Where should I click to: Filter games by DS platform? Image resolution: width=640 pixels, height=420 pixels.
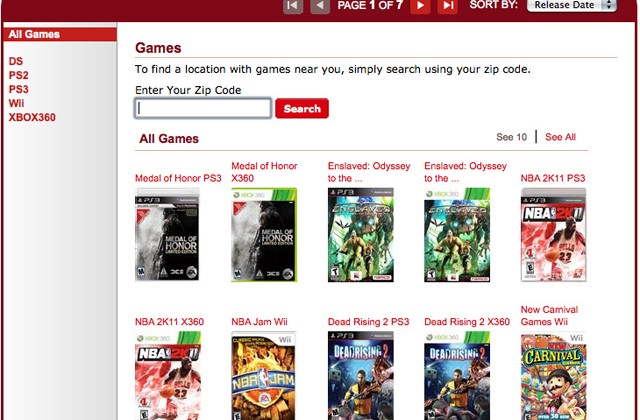tap(16, 61)
